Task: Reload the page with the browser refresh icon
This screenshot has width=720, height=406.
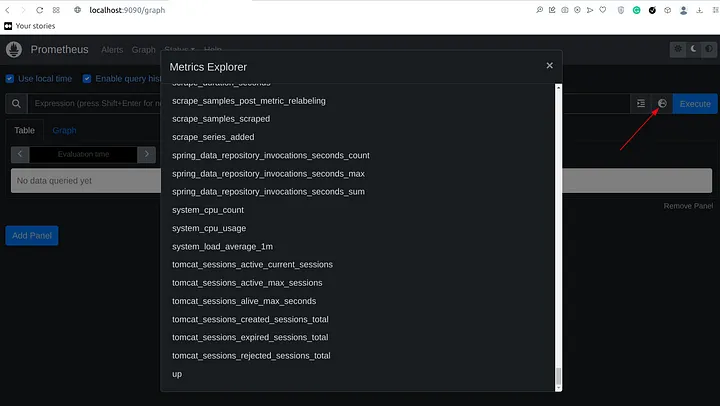Action: coord(39,10)
